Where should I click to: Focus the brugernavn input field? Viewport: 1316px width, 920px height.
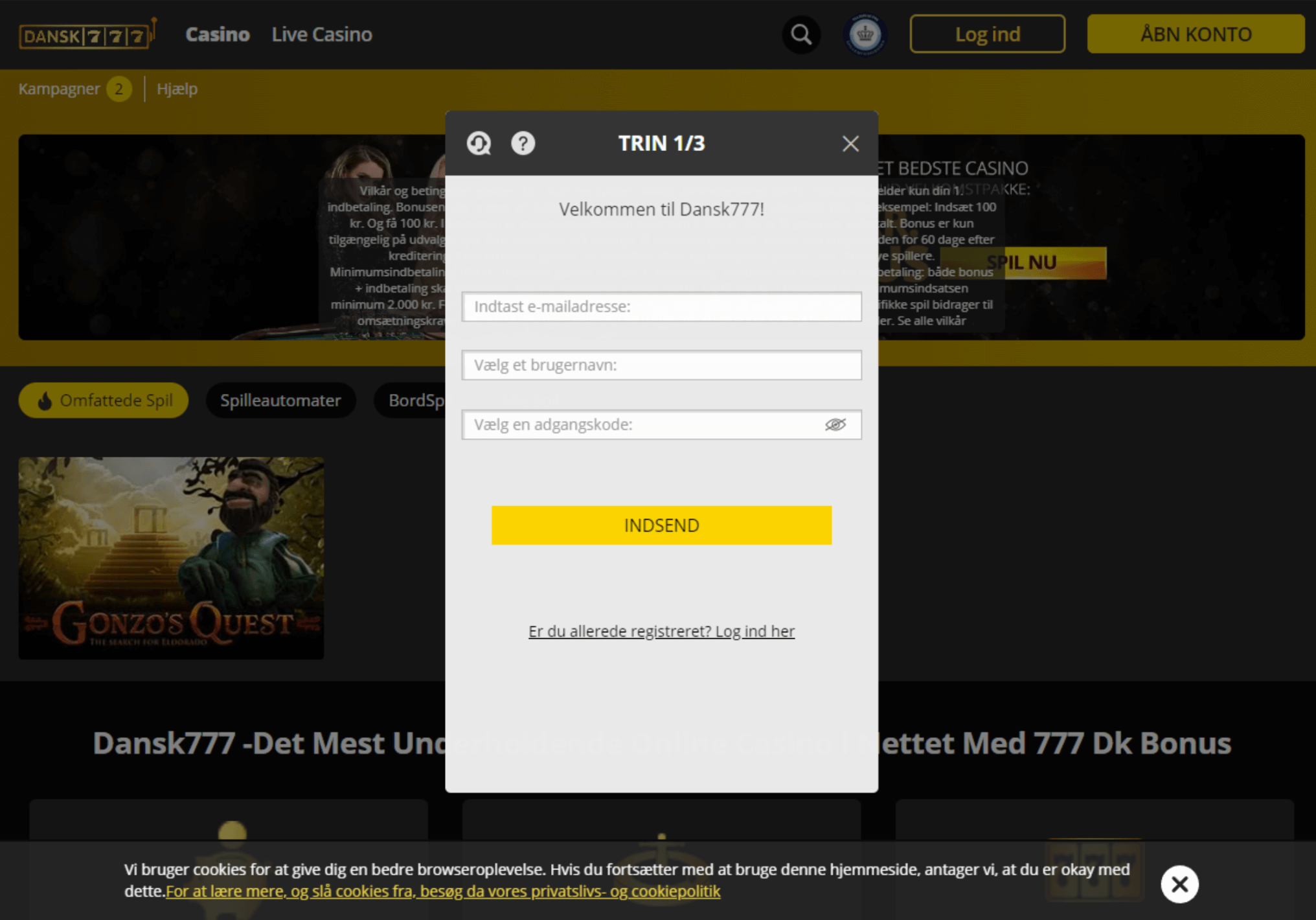click(661, 365)
